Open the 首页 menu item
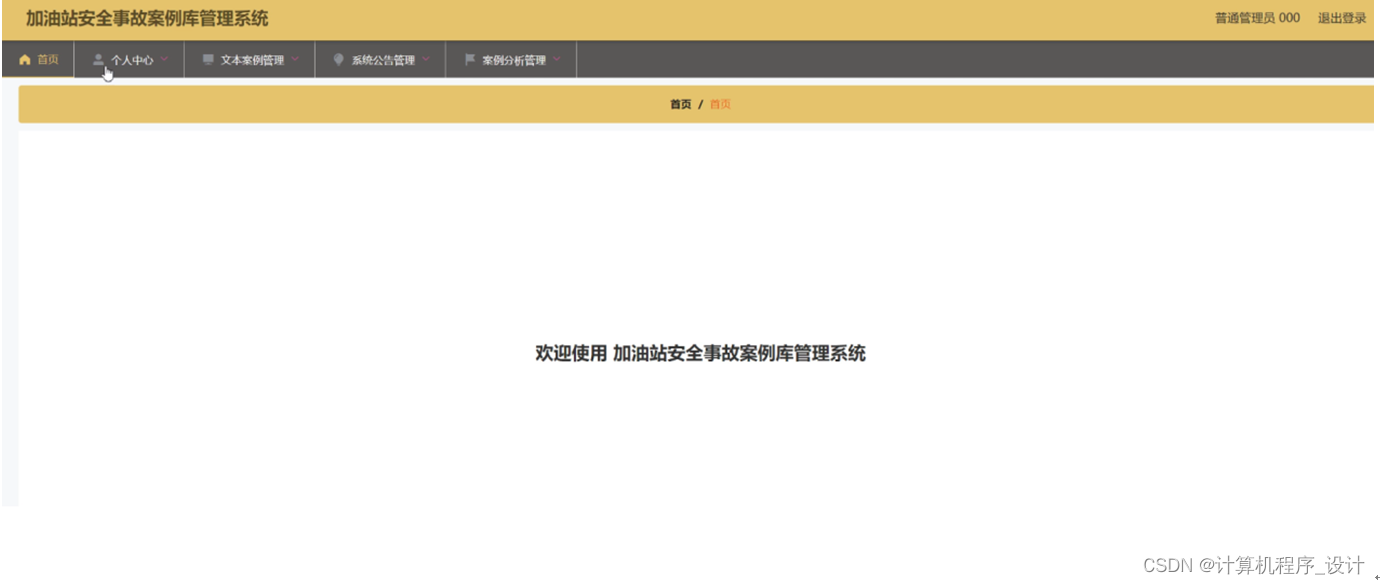This screenshot has height=584, width=1380. tap(38, 60)
